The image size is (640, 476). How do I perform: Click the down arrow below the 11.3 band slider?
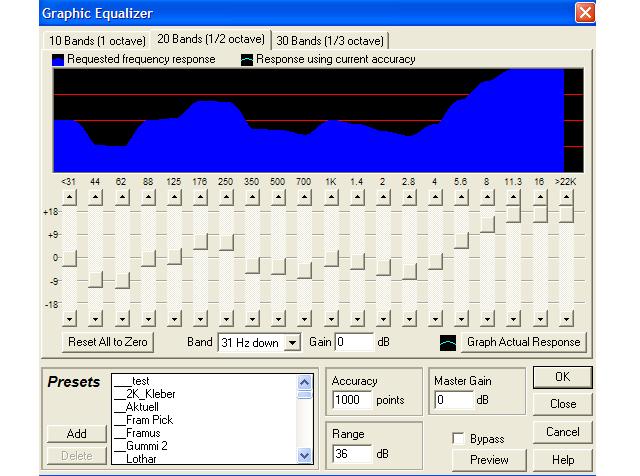(x=513, y=318)
